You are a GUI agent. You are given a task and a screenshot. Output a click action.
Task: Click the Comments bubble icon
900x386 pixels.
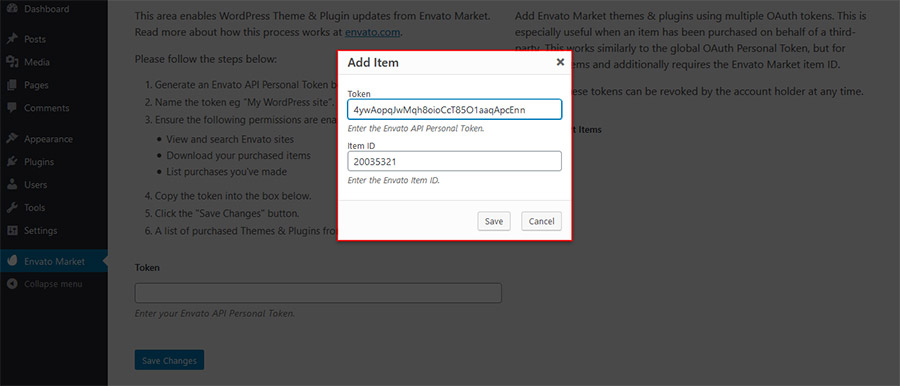click(11, 108)
